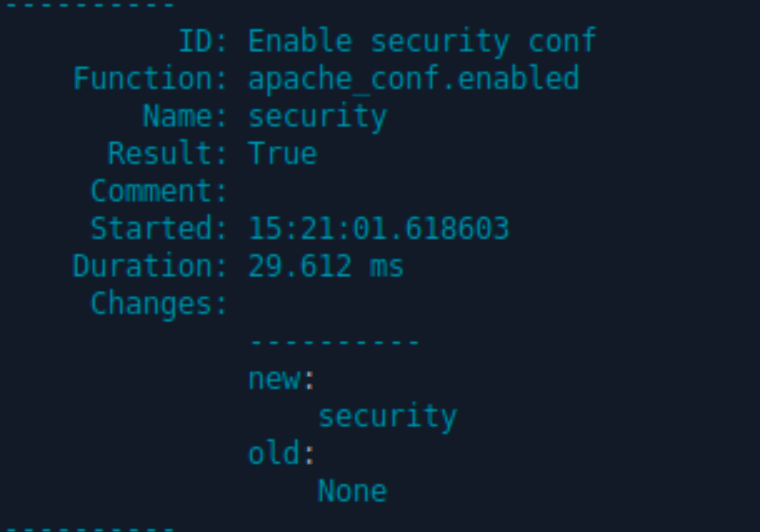The width and height of the screenshot is (760, 532).
Task: Click the "Comment:" label
Action: click(x=160, y=191)
